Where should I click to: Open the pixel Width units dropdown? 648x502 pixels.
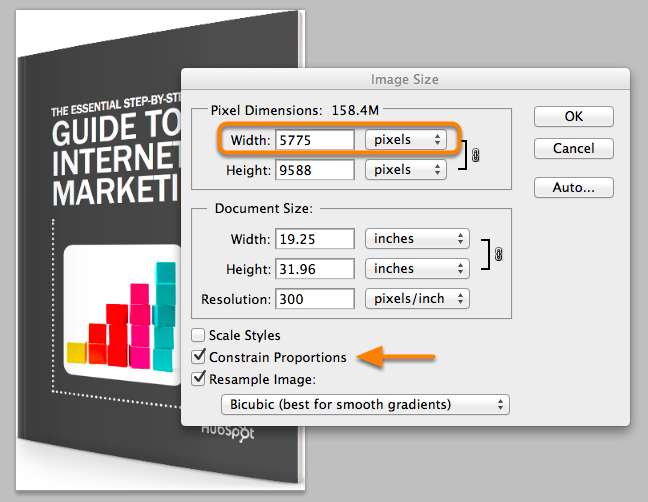tap(405, 141)
